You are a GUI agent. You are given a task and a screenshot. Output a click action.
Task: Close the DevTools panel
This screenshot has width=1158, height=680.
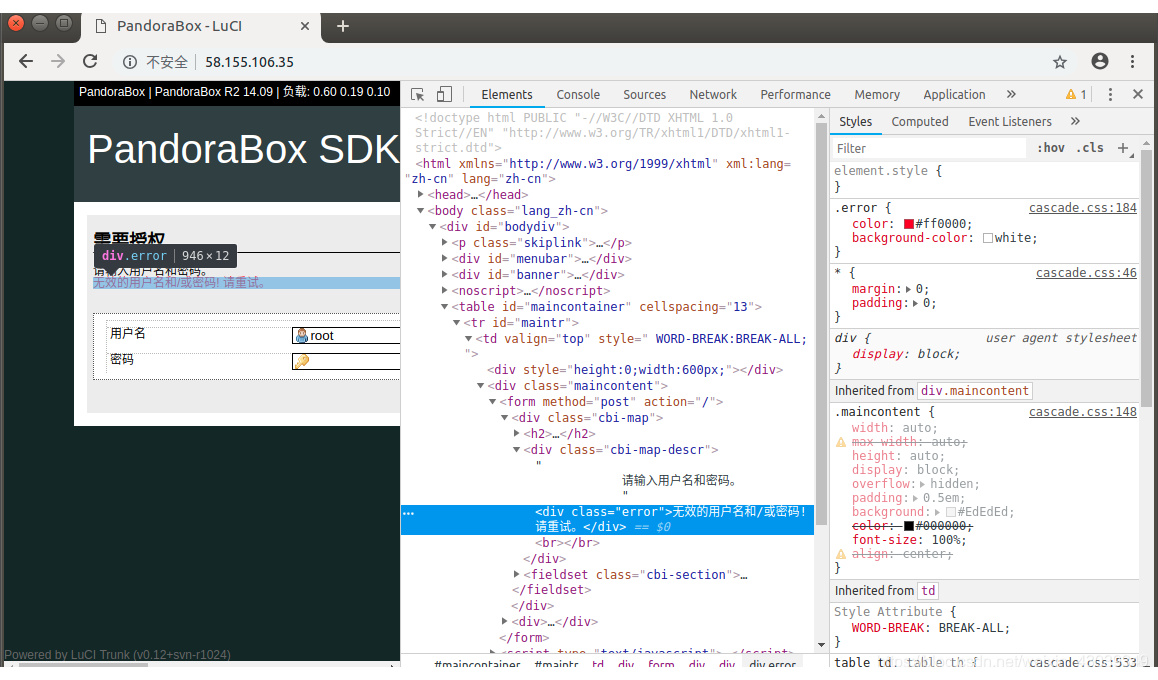pyautogui.click(x=1138, y=95)
